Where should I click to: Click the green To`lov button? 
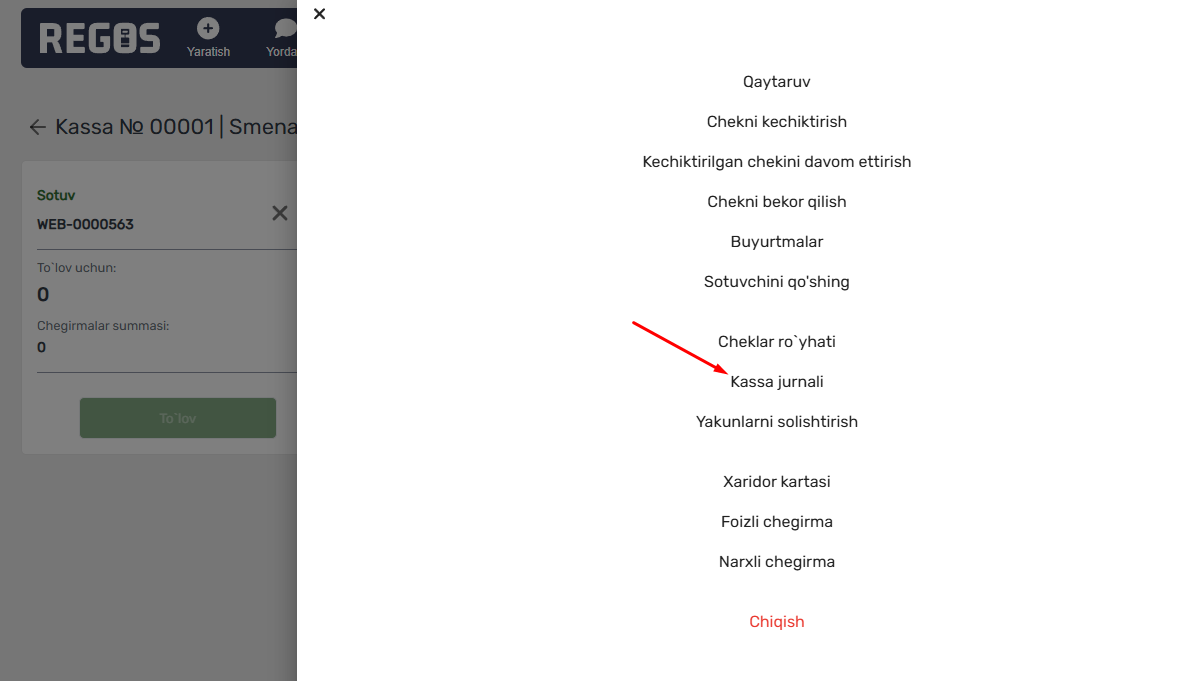178,418
